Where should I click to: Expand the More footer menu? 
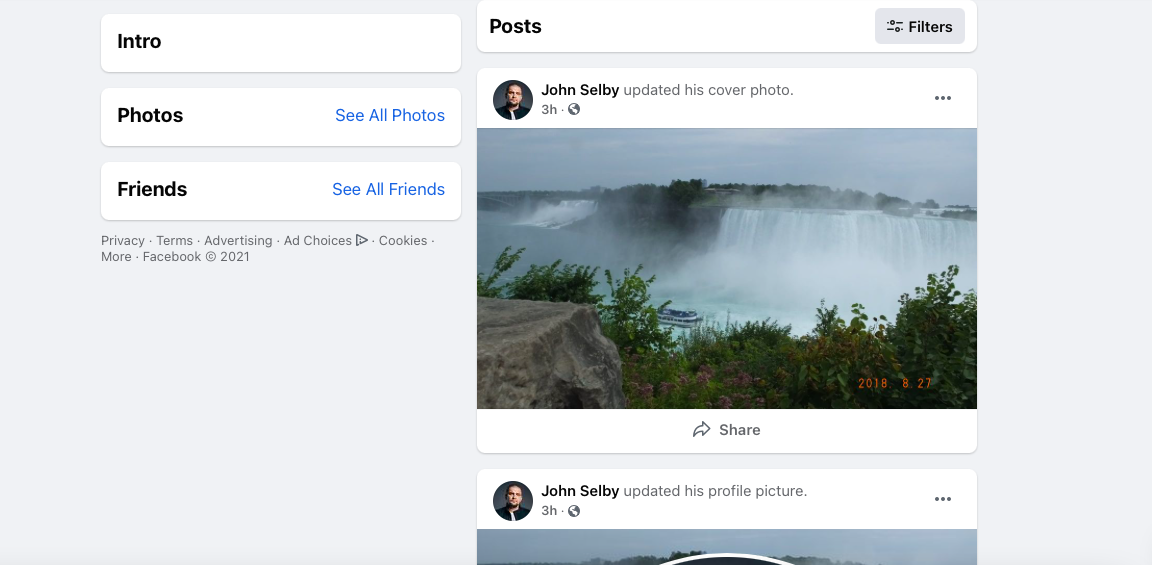click(x=116, y=257)
